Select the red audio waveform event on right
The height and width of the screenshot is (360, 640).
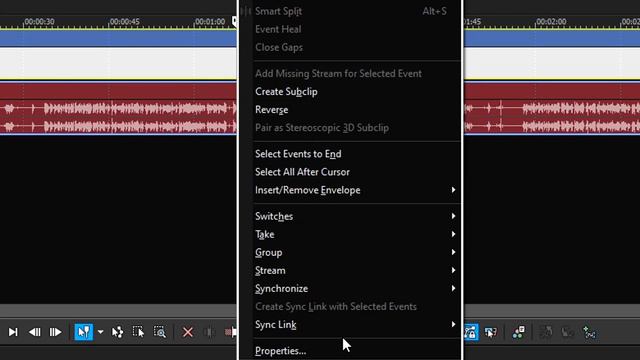click(x=552, y=109)
